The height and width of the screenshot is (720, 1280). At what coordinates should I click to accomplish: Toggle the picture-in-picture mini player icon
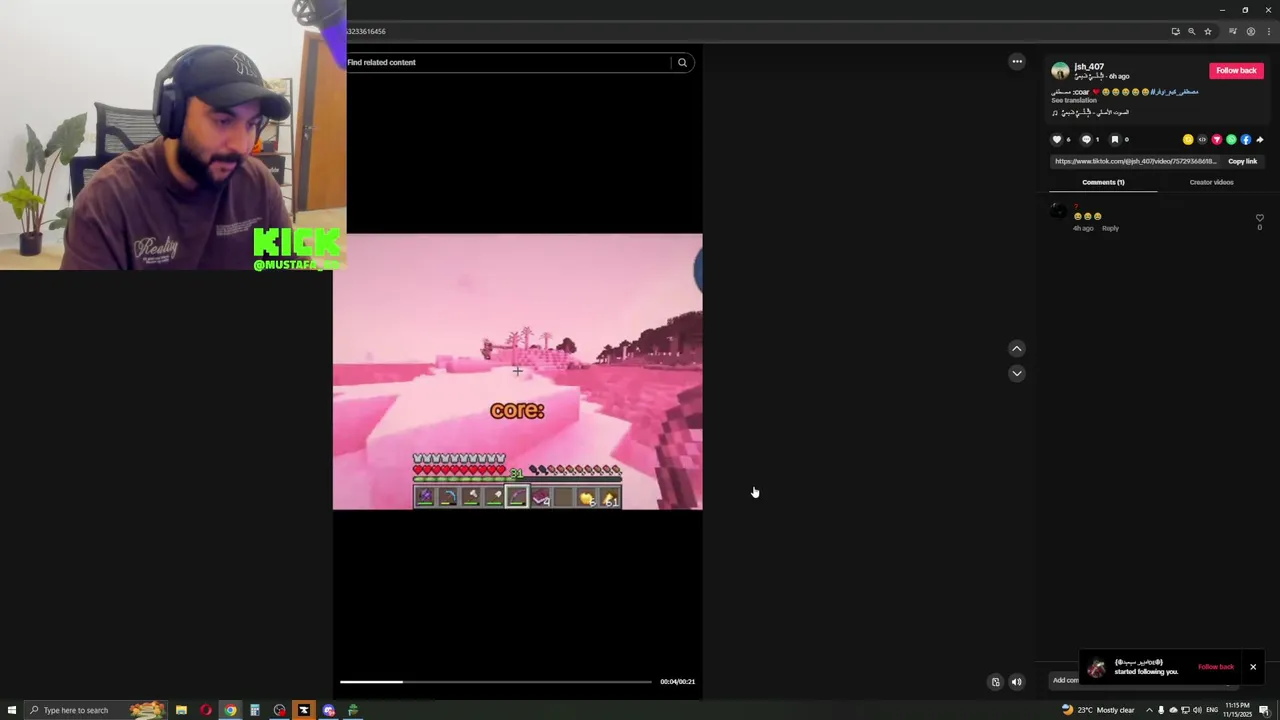pyautogui.click(x=995, y=682)
